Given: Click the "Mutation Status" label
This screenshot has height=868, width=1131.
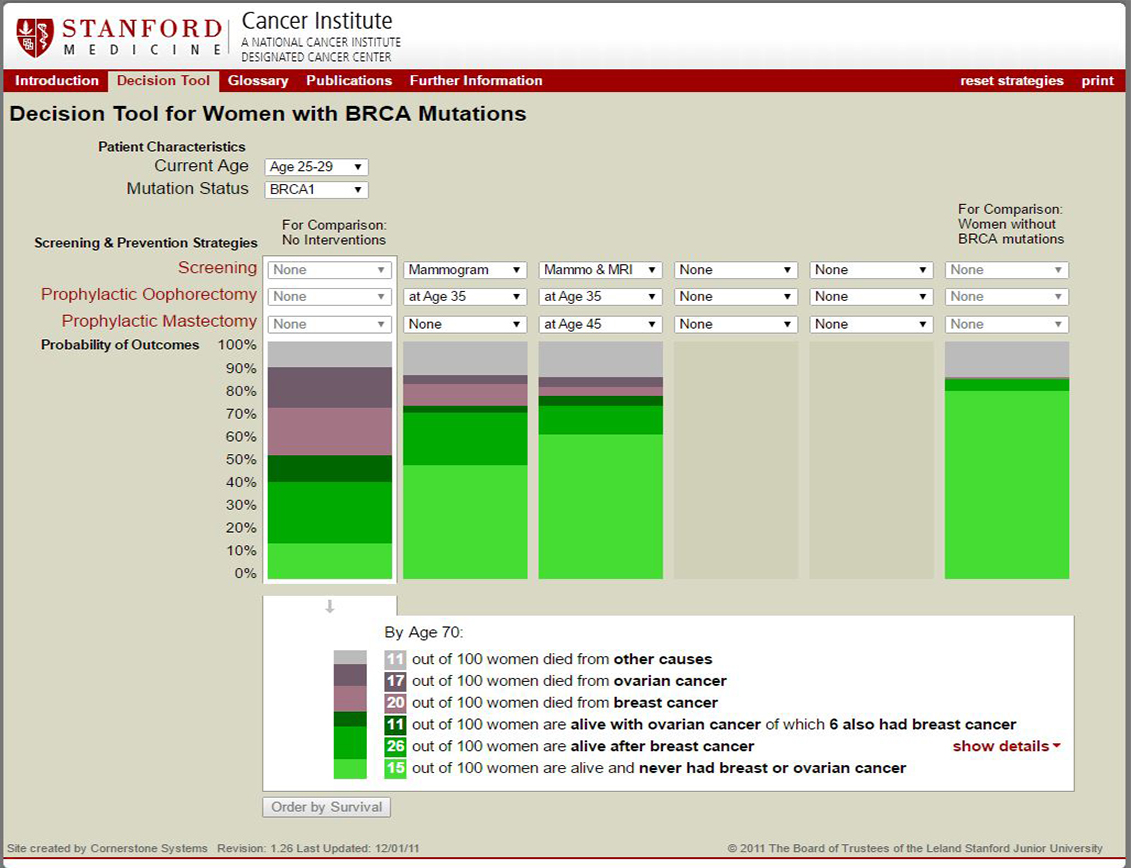Looking at the screenshot, I should click(x=188, y=189).
